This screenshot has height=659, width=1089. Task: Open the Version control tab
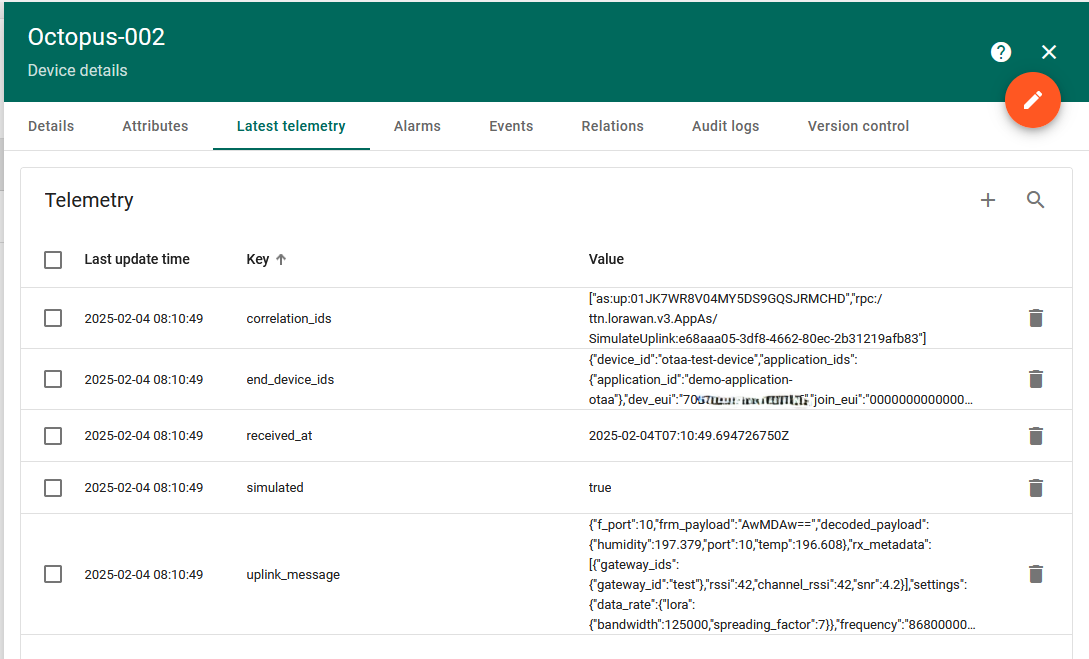click(x=858, y=126)
